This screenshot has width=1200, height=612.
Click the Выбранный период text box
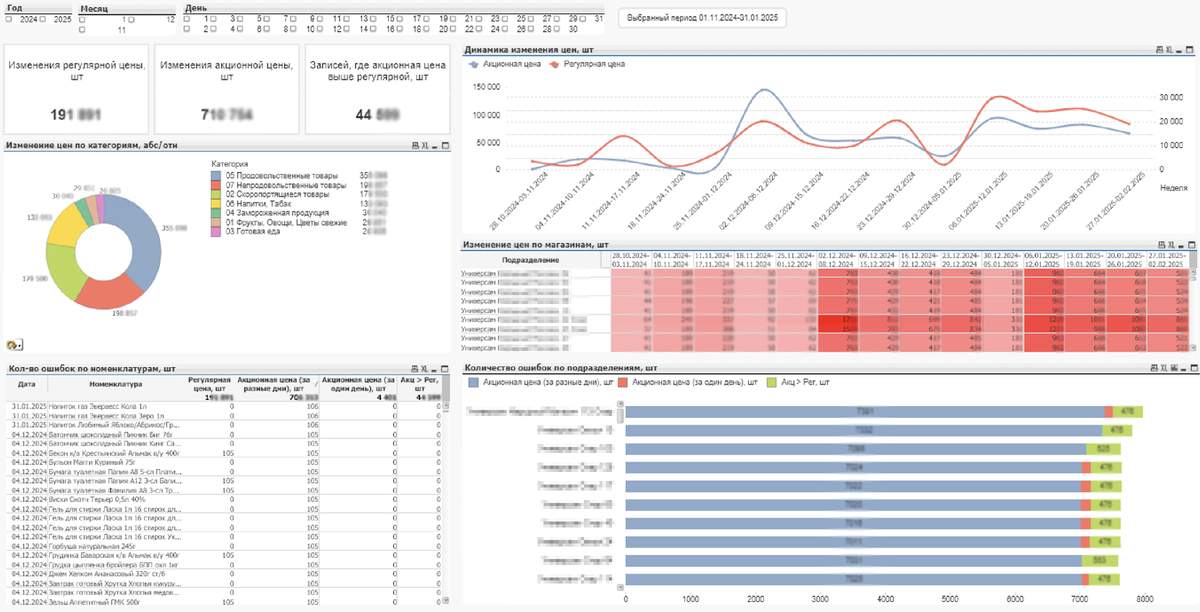pyautogui.click(x=701, y=18)
